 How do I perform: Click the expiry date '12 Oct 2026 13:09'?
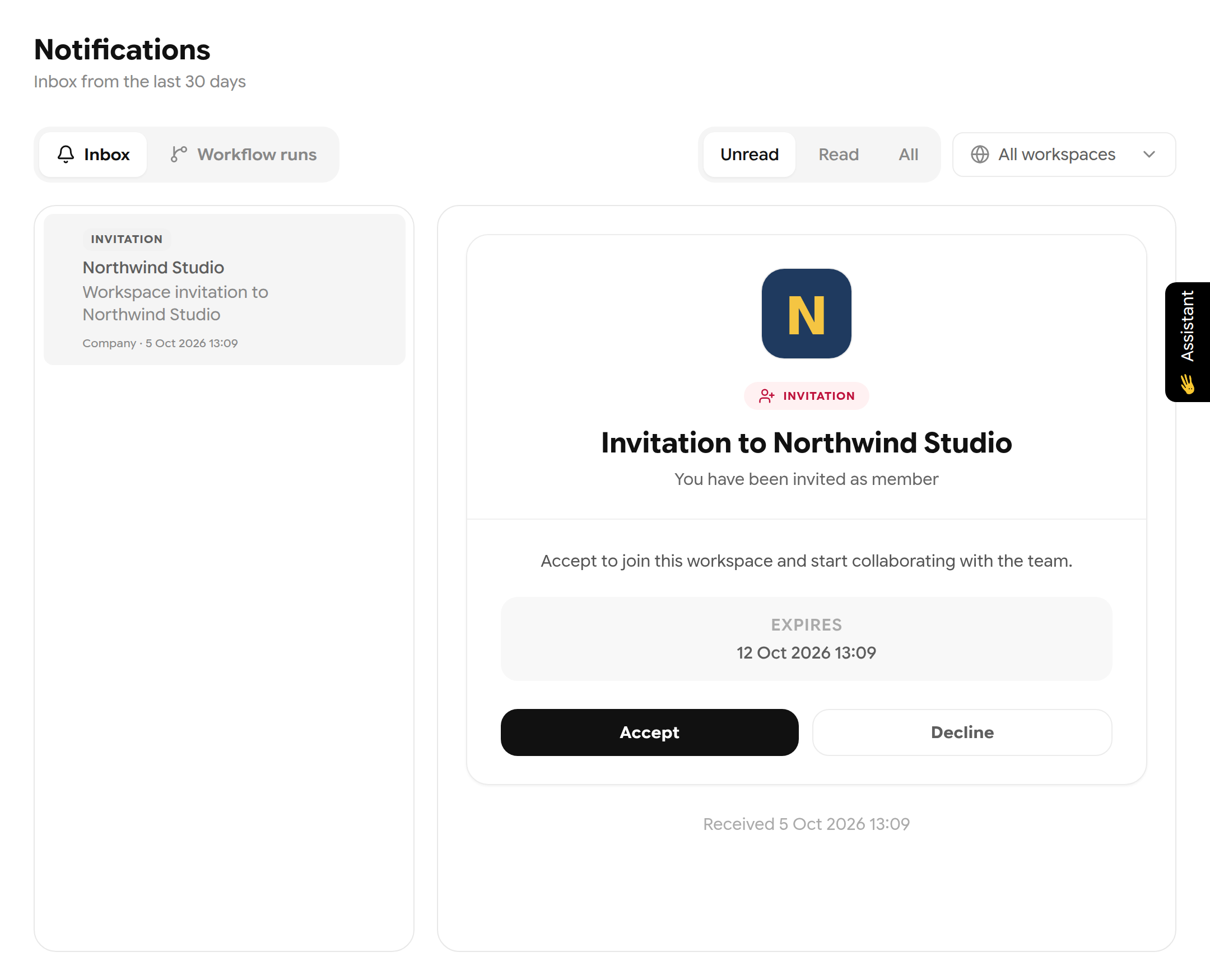(x=806, y=652)
